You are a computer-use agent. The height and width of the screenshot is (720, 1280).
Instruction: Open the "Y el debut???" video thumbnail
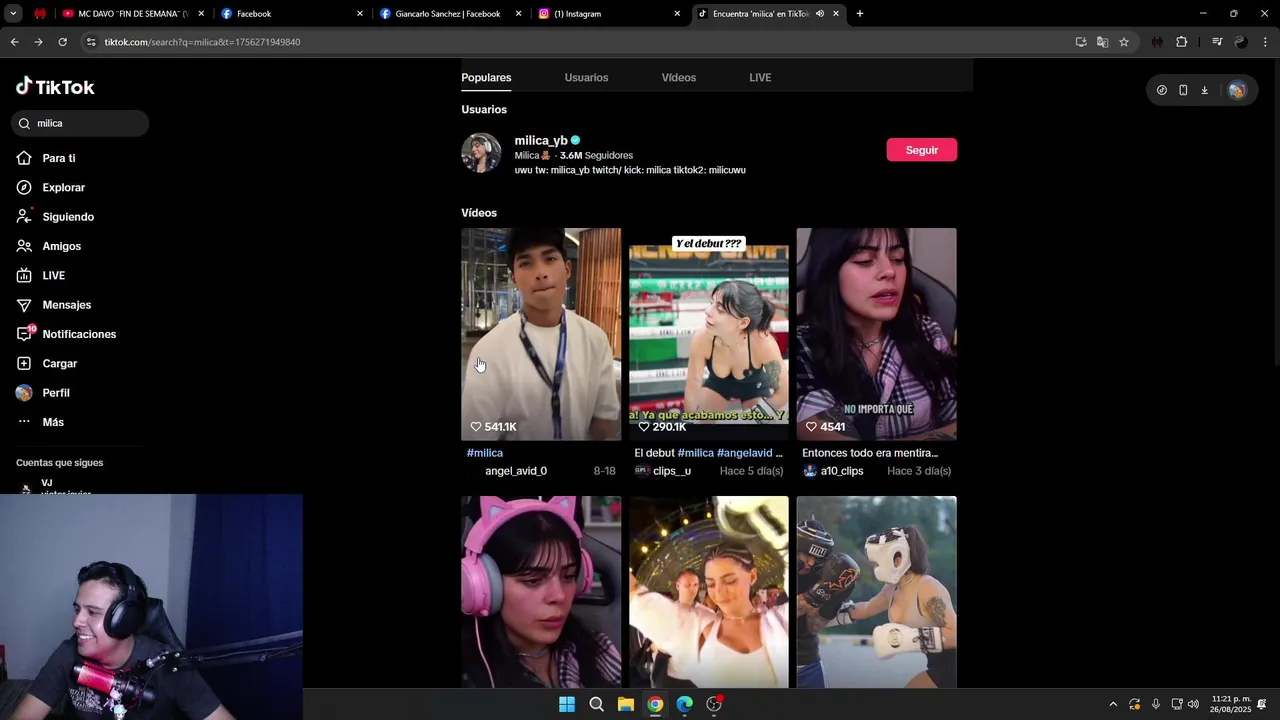tap(709, 334)
